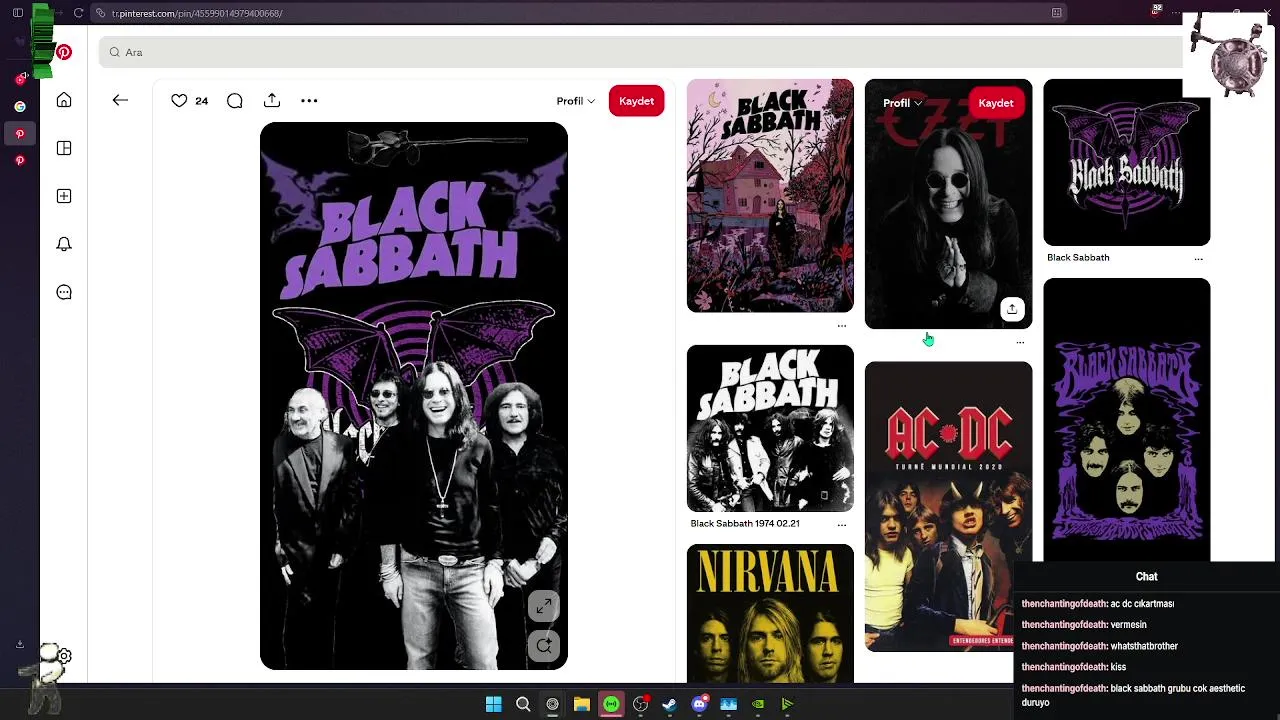This screenshot has height=720, width=1280.
Task: Open the black and white band photo pin
Action: 770,428
